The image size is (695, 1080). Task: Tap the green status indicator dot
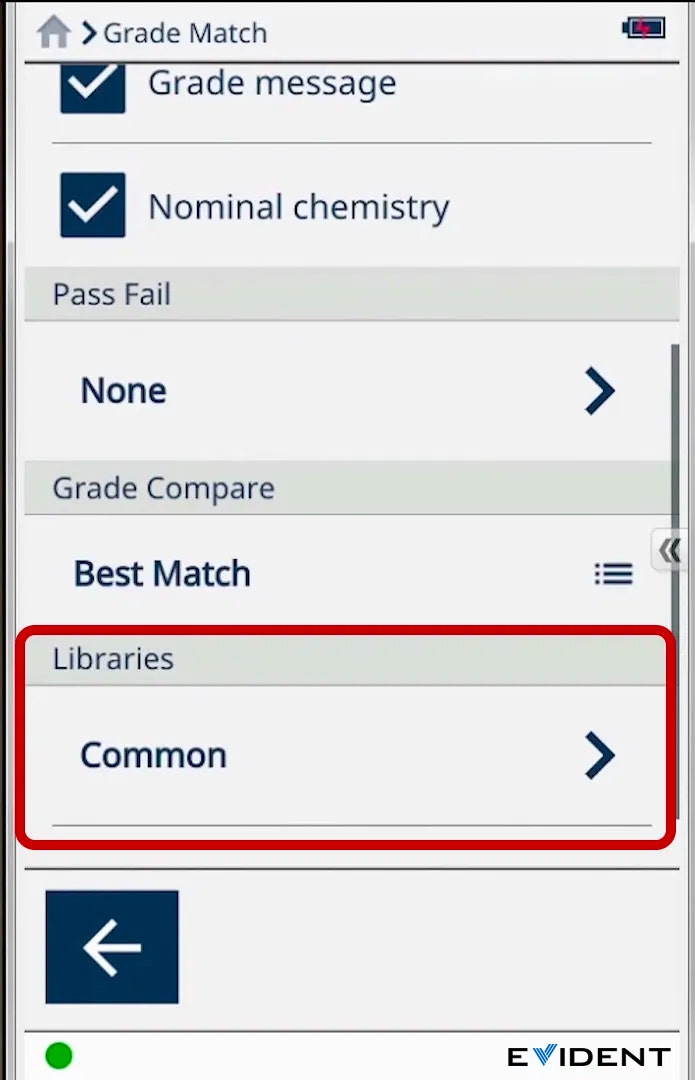[x=59, y=1055]
